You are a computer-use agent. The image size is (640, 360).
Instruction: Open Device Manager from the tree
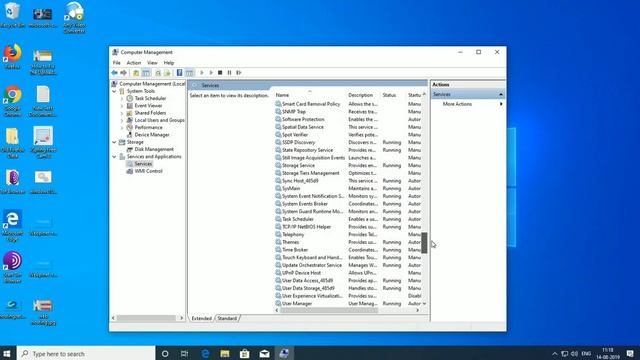tap(152, 135)
